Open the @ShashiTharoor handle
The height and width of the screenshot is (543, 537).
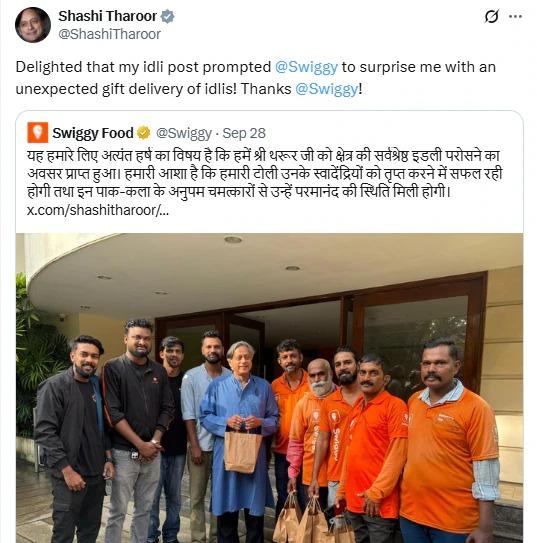(109, 34)
